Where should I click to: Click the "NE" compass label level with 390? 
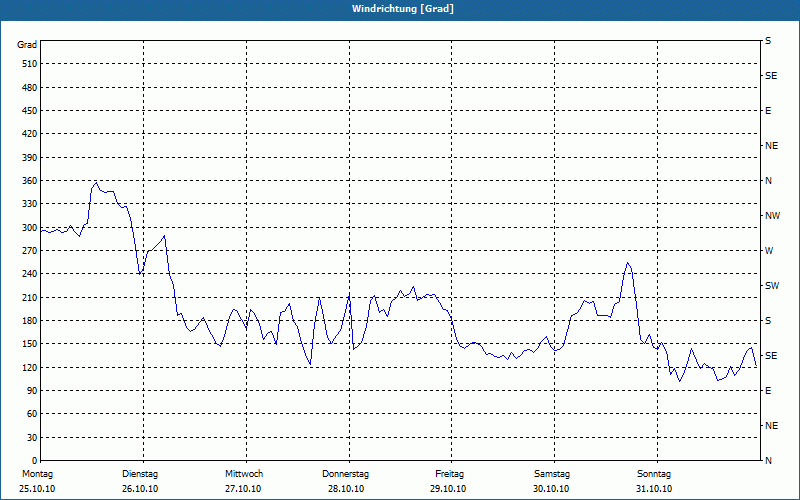coord(771,146)
